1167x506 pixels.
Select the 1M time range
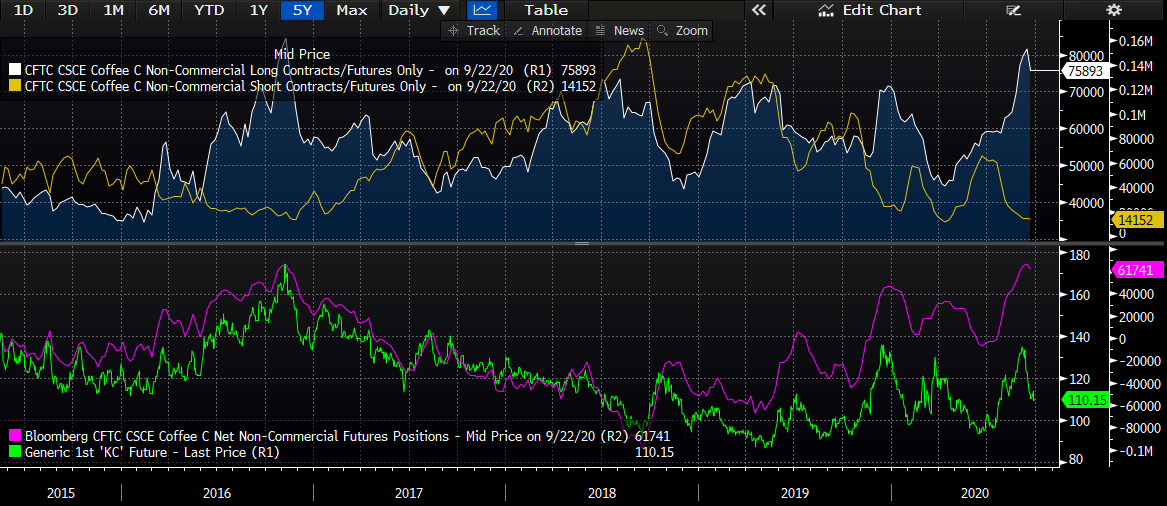click(x=114, y=10)
